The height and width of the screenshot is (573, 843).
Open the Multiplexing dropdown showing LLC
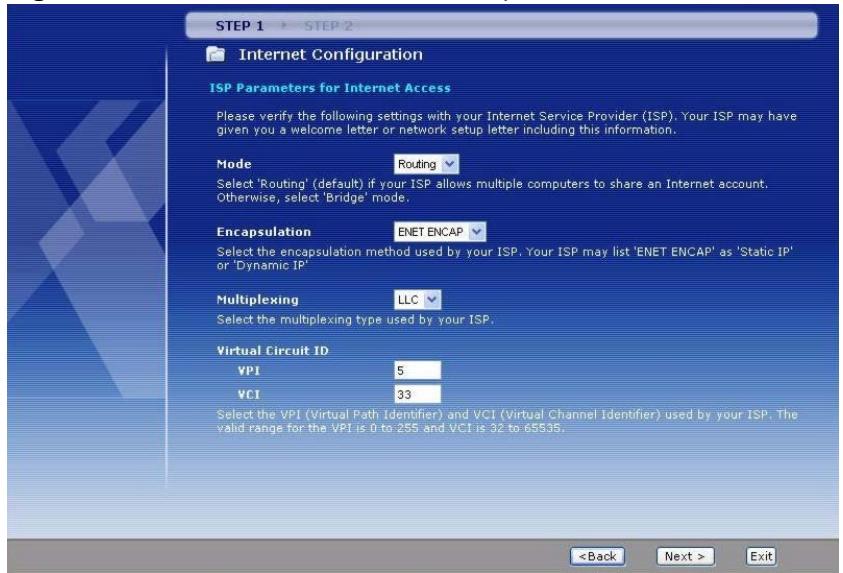coord(418,298)
